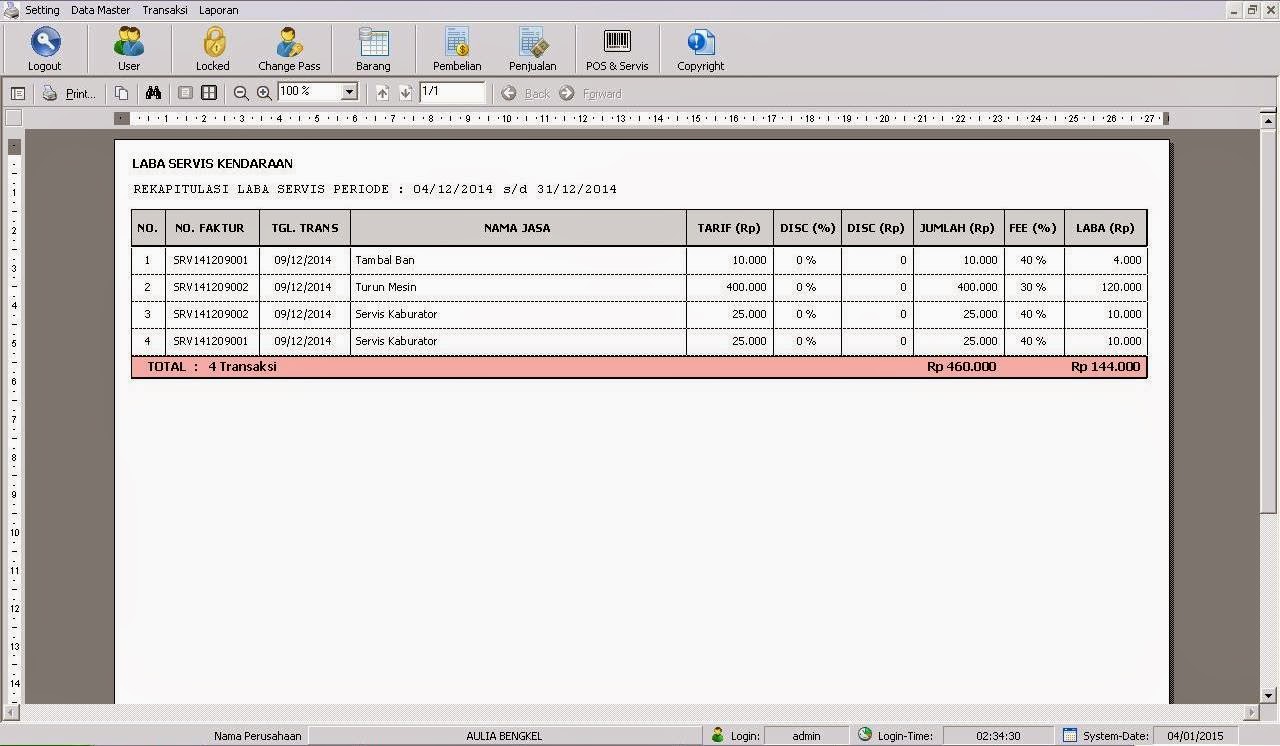Click the Turun Mesin service name
Screen dimensions: 1280x746
[386, 287]
